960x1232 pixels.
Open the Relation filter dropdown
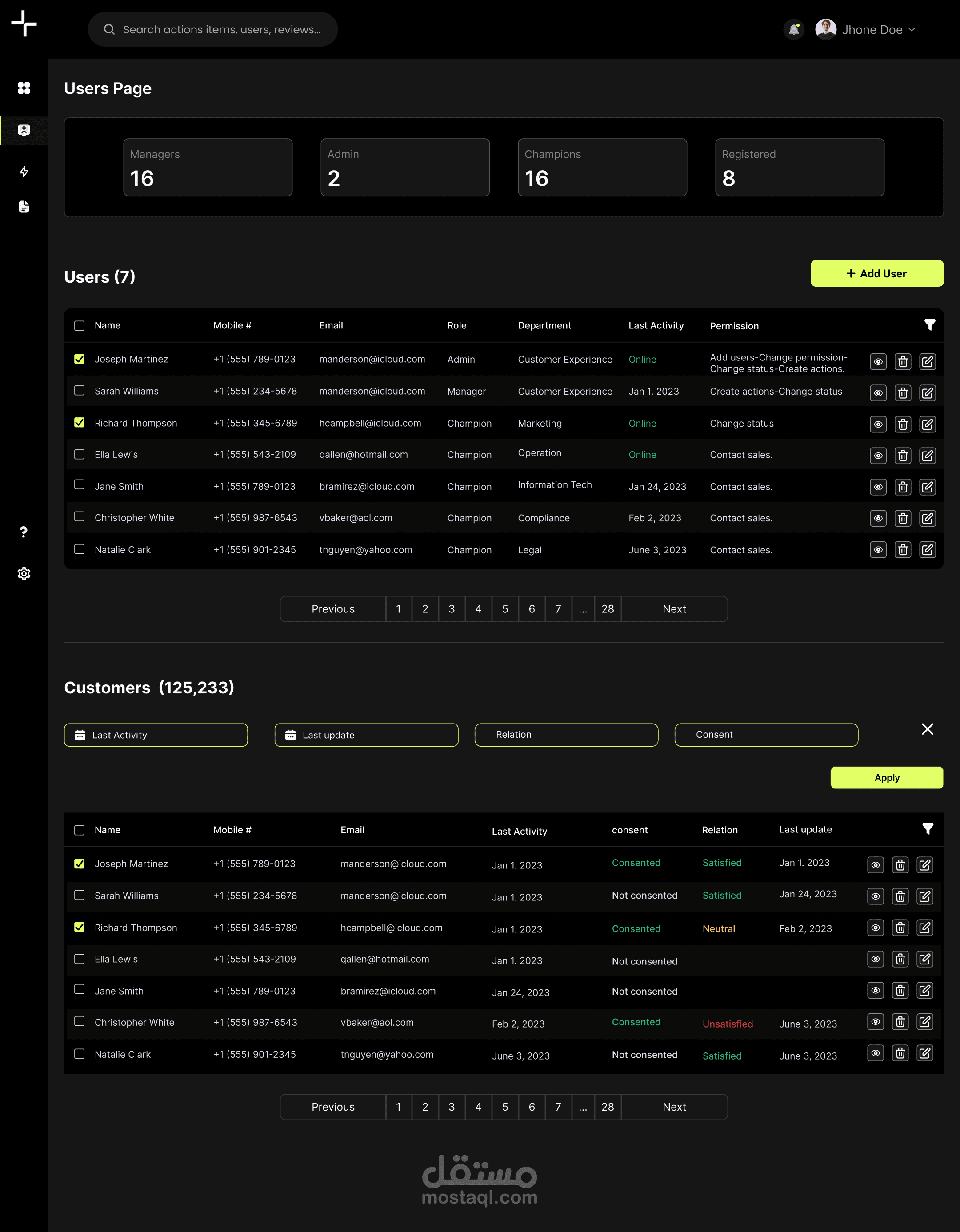pos(566,735)
